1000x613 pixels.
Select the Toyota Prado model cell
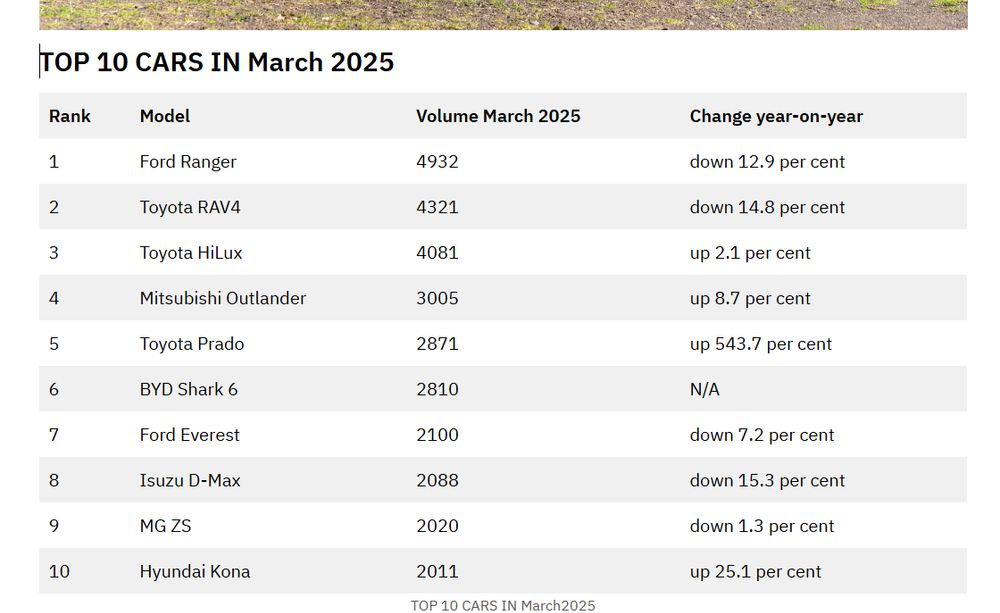point(192,344)
